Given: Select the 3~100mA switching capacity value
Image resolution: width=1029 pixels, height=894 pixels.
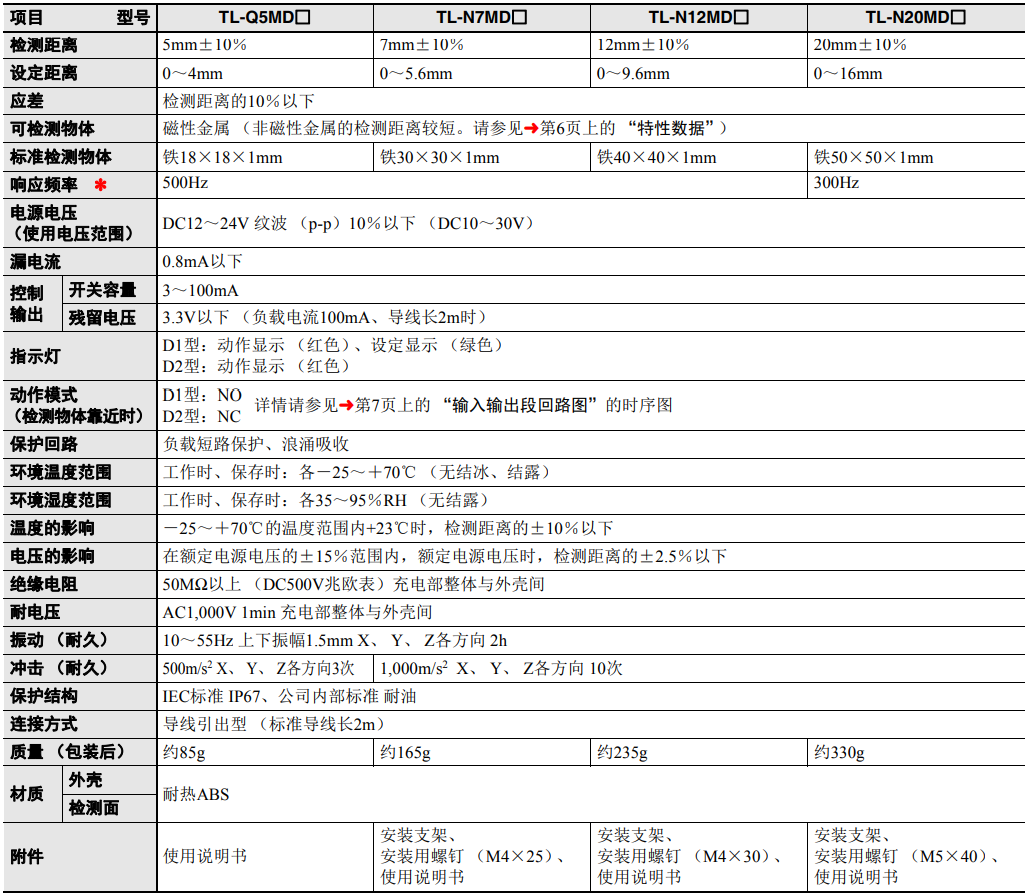Looking at the screenshot, I should pos(201,291).
